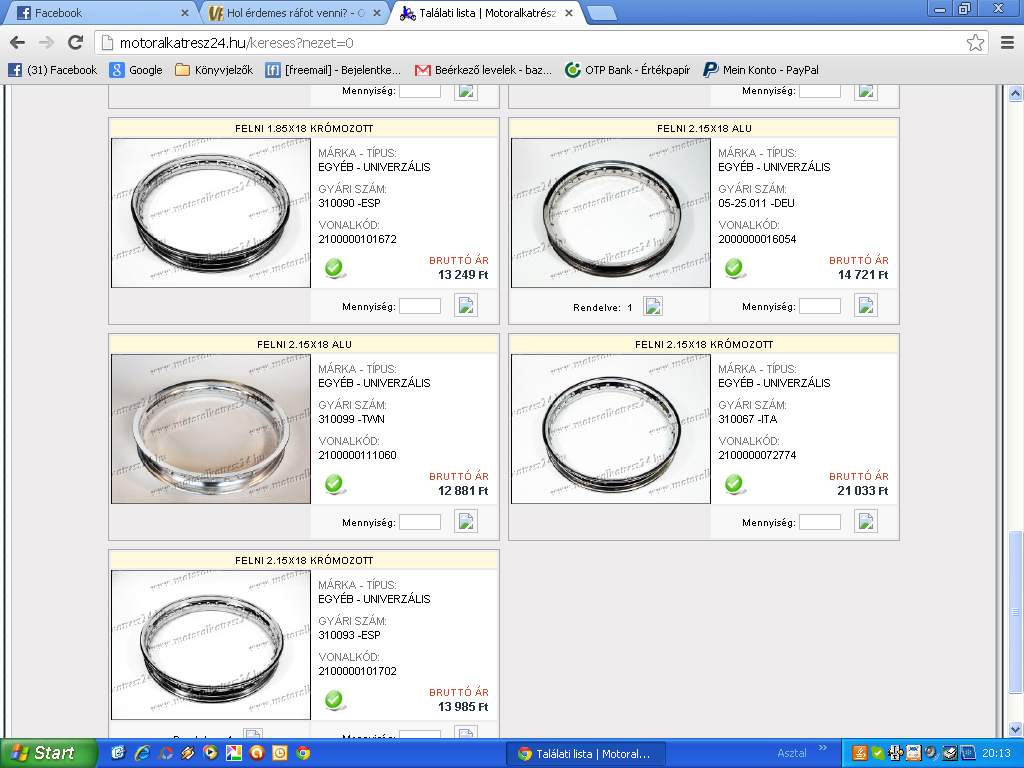Bookmark this page with the star icon

point(975,43)
